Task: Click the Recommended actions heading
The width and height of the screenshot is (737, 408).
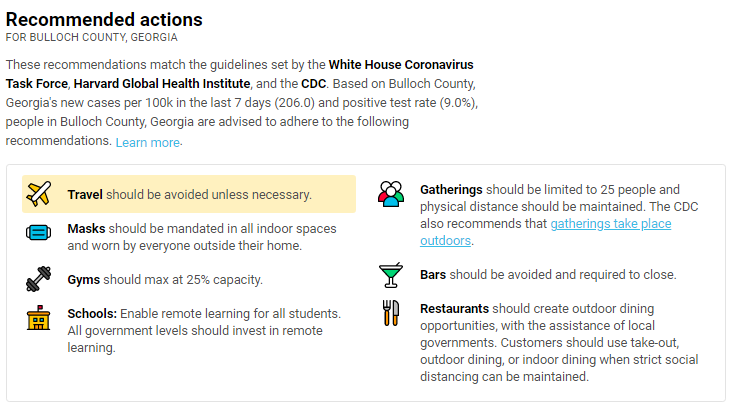Action: (104, 20)
